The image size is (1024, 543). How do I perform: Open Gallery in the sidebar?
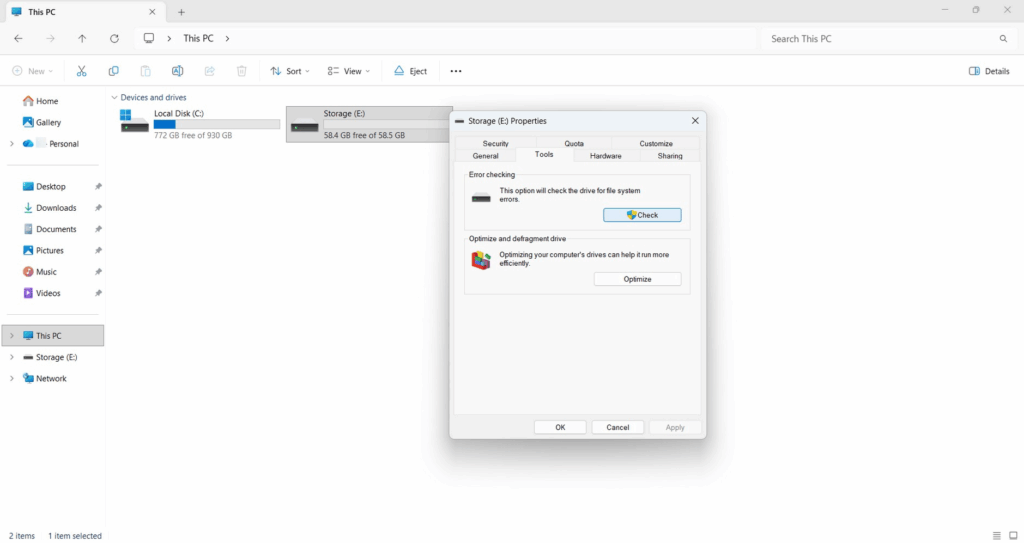click(x=42, y=122)
